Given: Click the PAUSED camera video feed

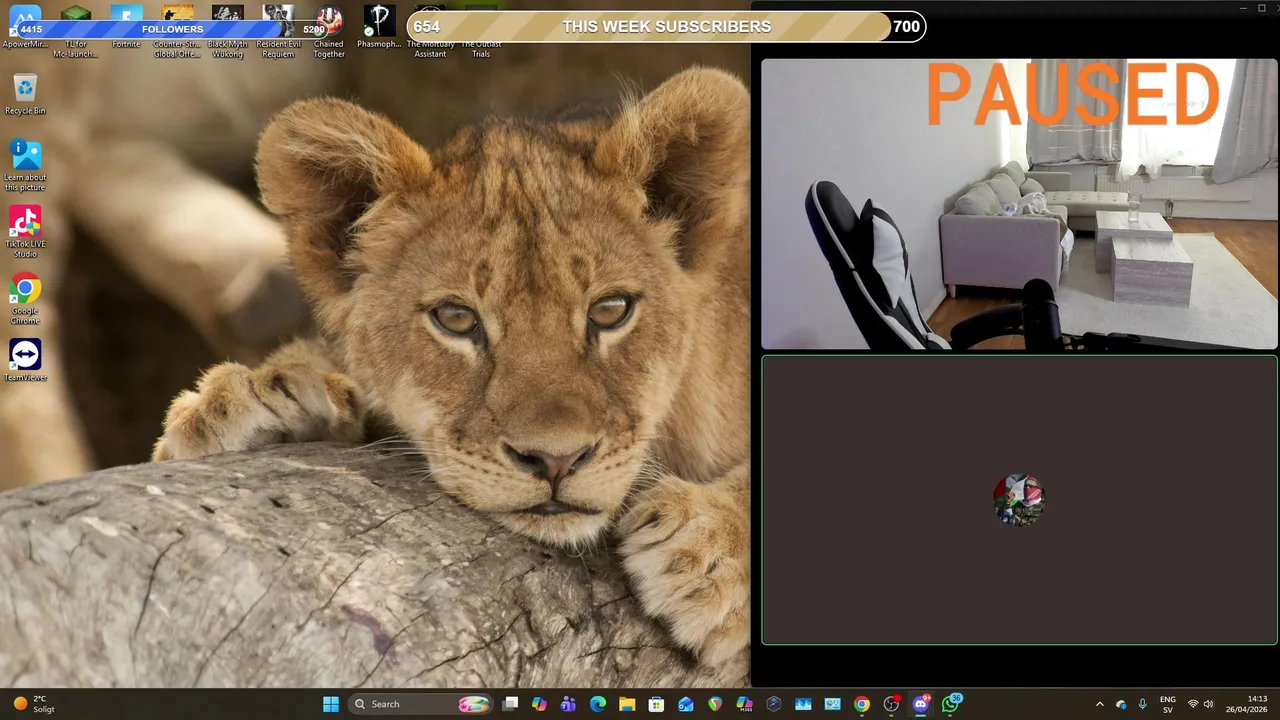Looking at the screenshot, I should 1019,204.
